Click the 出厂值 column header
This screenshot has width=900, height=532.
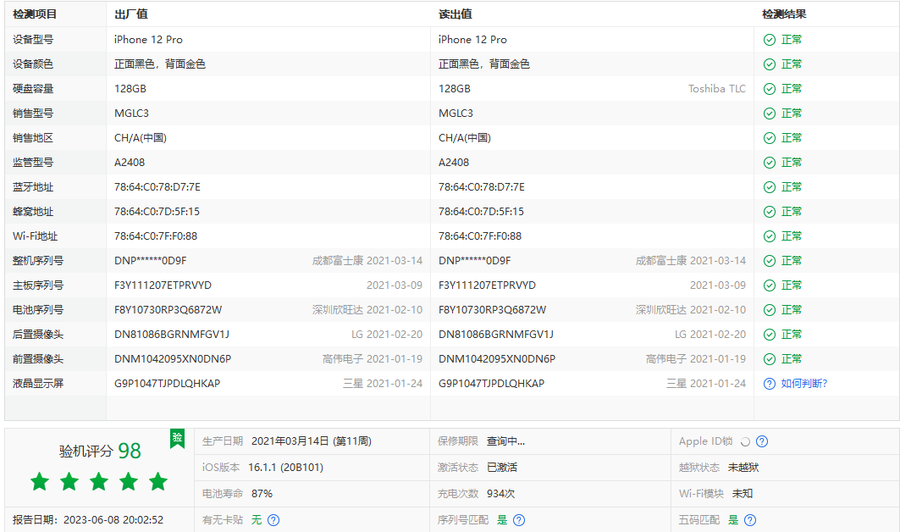coord(131,14)
